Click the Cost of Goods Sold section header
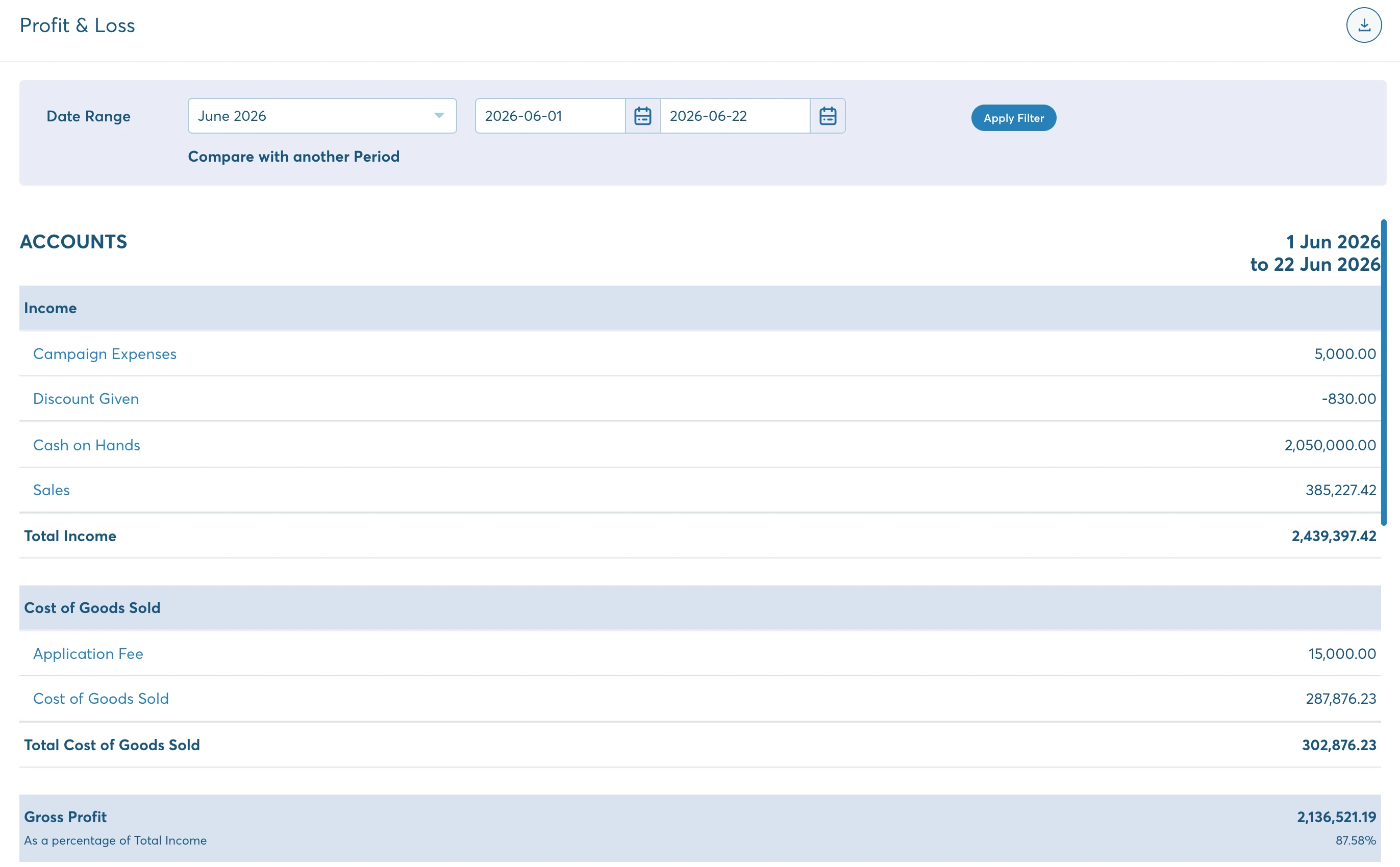The height and width of the screenshot is (867, 1400). [699, 607]
